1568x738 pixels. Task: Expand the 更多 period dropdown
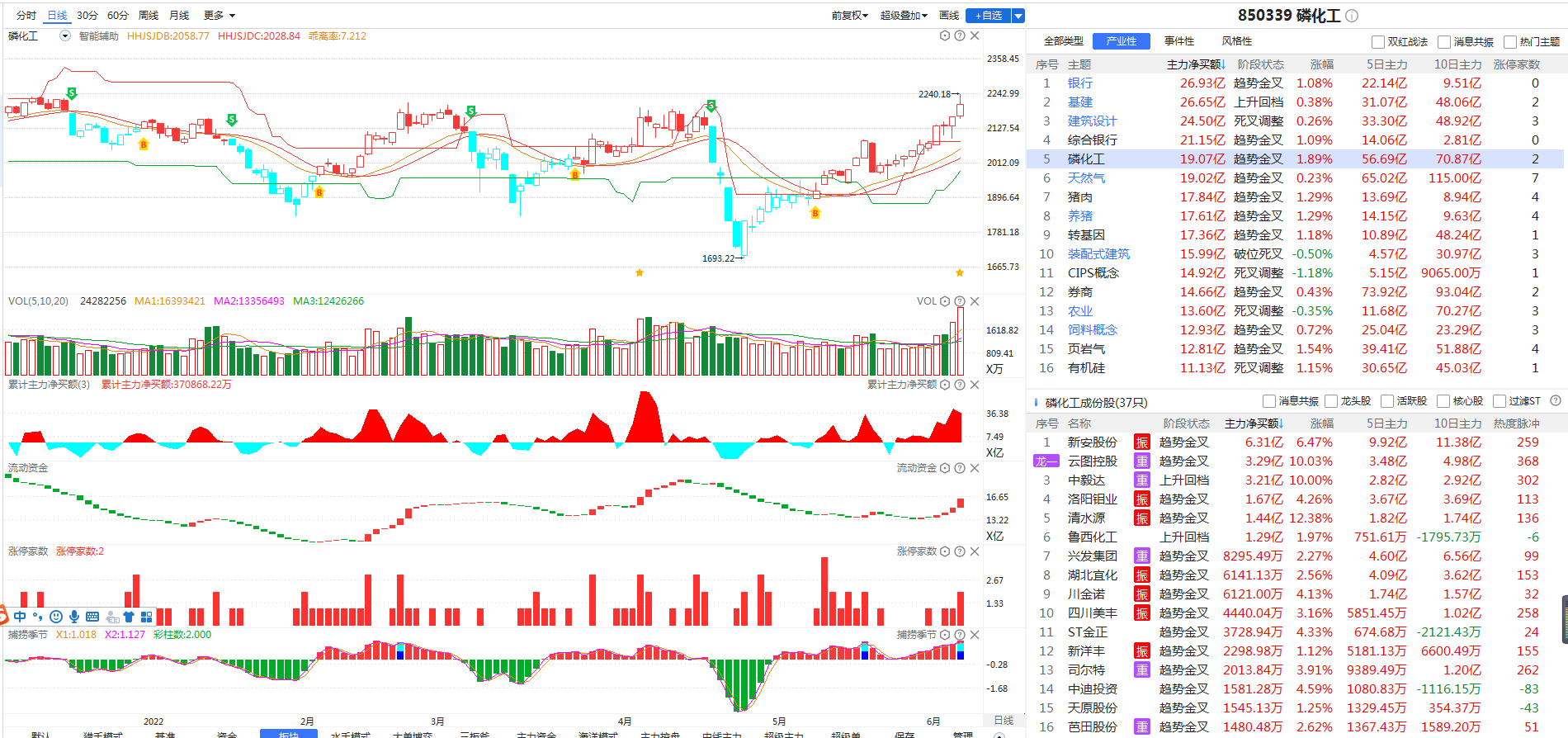(220, 16)
